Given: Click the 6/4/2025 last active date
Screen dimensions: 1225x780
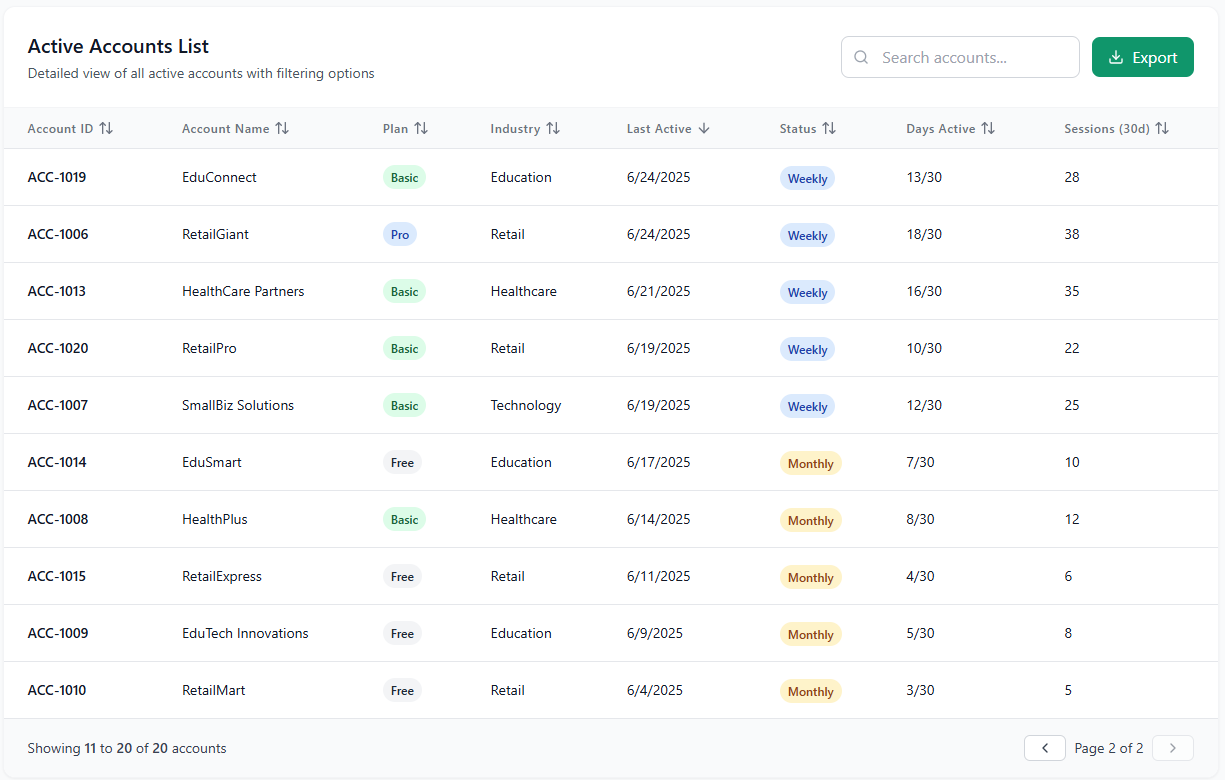Looking at the screenshot, I should (x=655, y=690).
